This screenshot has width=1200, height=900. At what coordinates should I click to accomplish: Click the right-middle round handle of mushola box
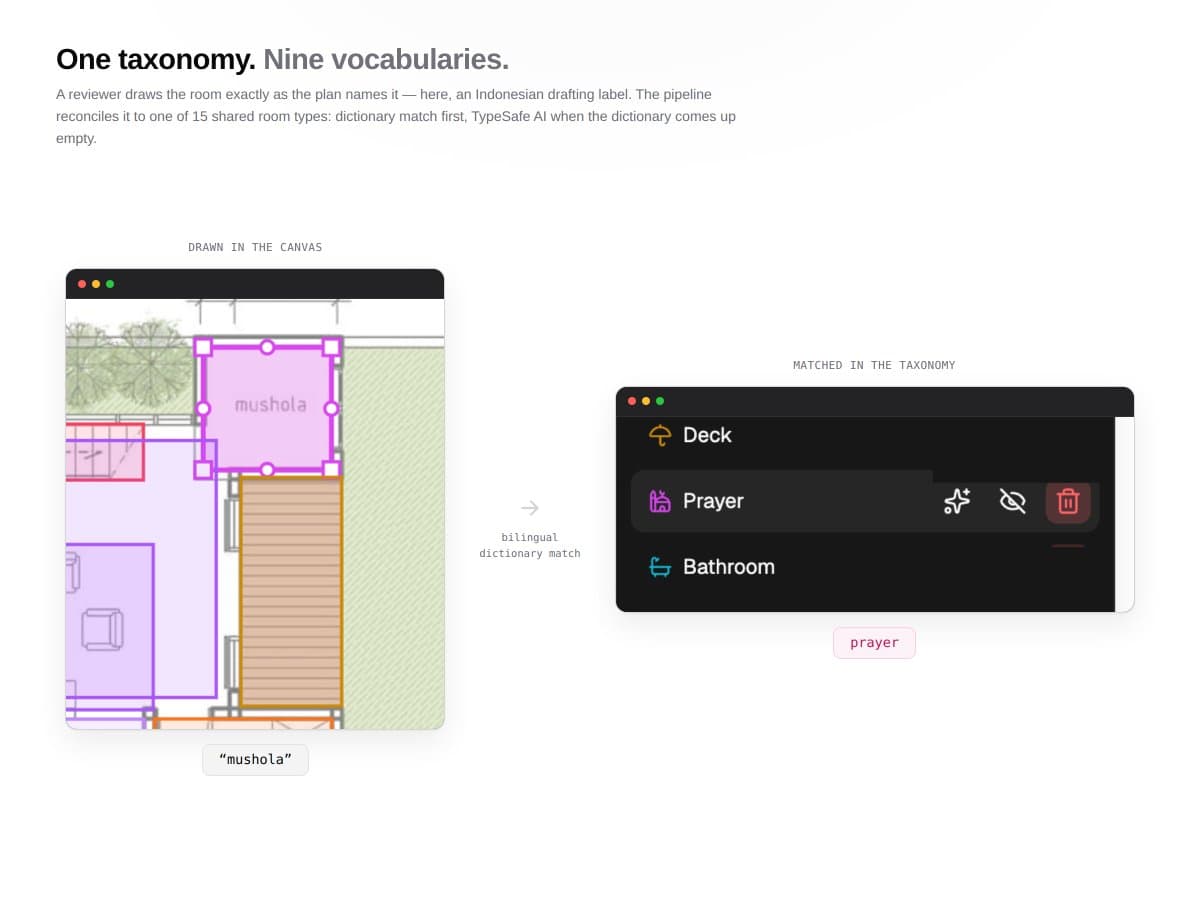[x=331, y=408]
